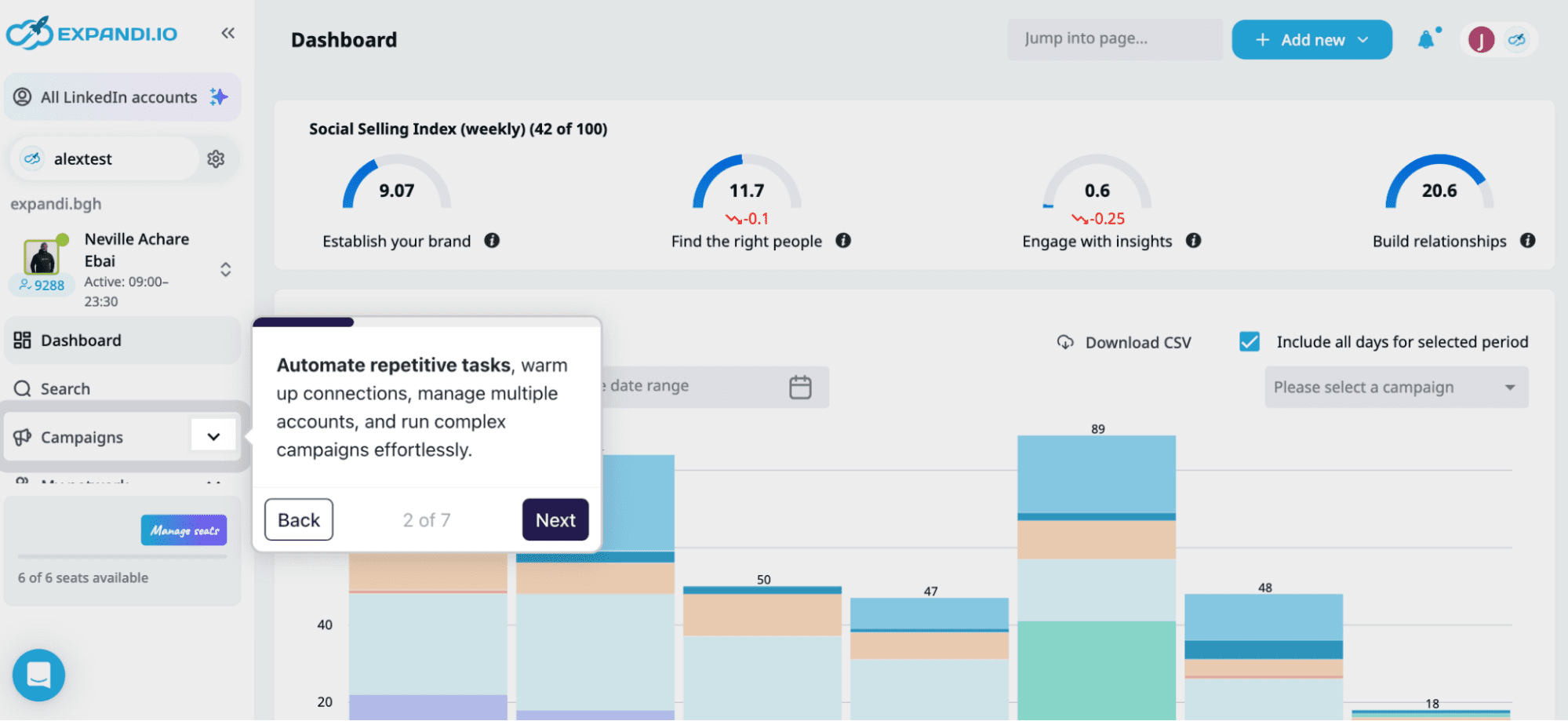
Task: Click the sparkle icon beside All LinkedIn accounts
Action: pos(218,97)
